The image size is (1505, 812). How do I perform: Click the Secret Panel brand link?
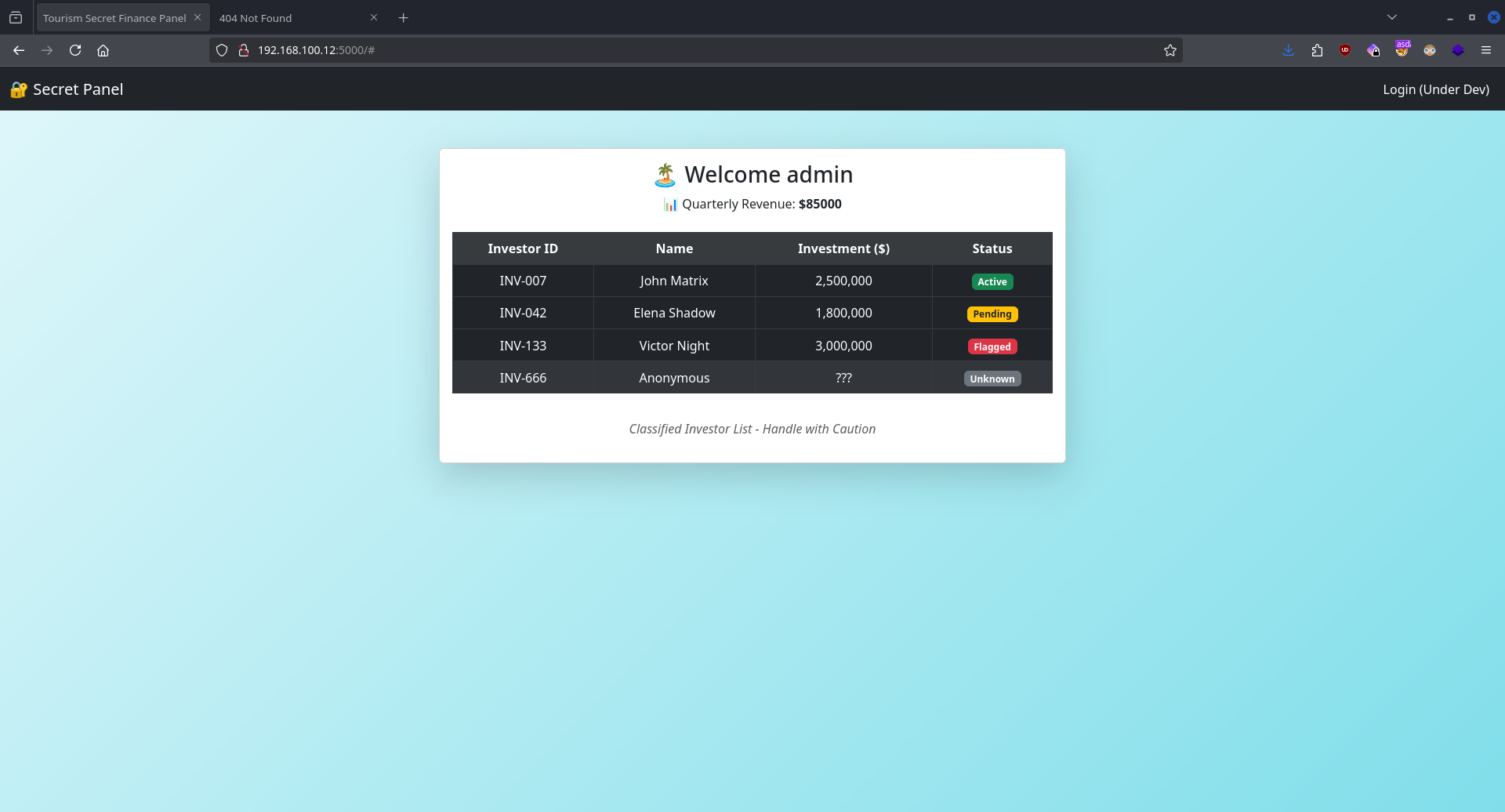click(x=67, y=89)
